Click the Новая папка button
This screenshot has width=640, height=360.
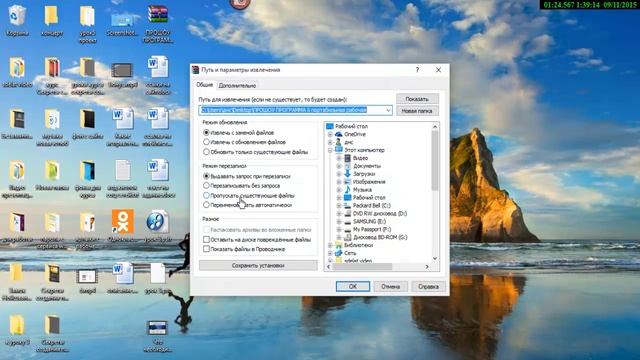tap(417, 111)
